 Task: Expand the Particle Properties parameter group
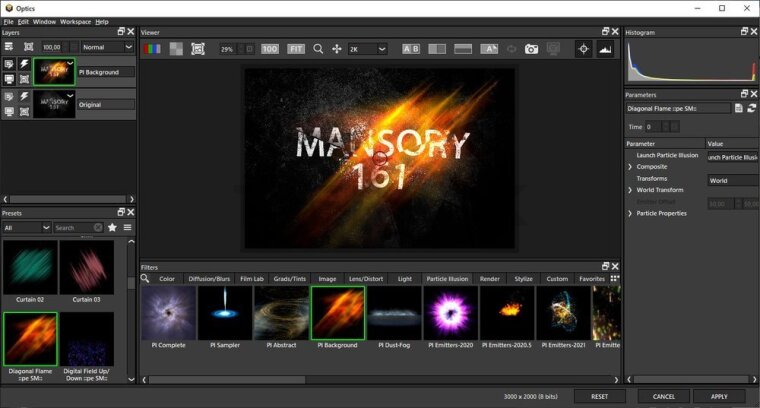click(x=629, y=213)
